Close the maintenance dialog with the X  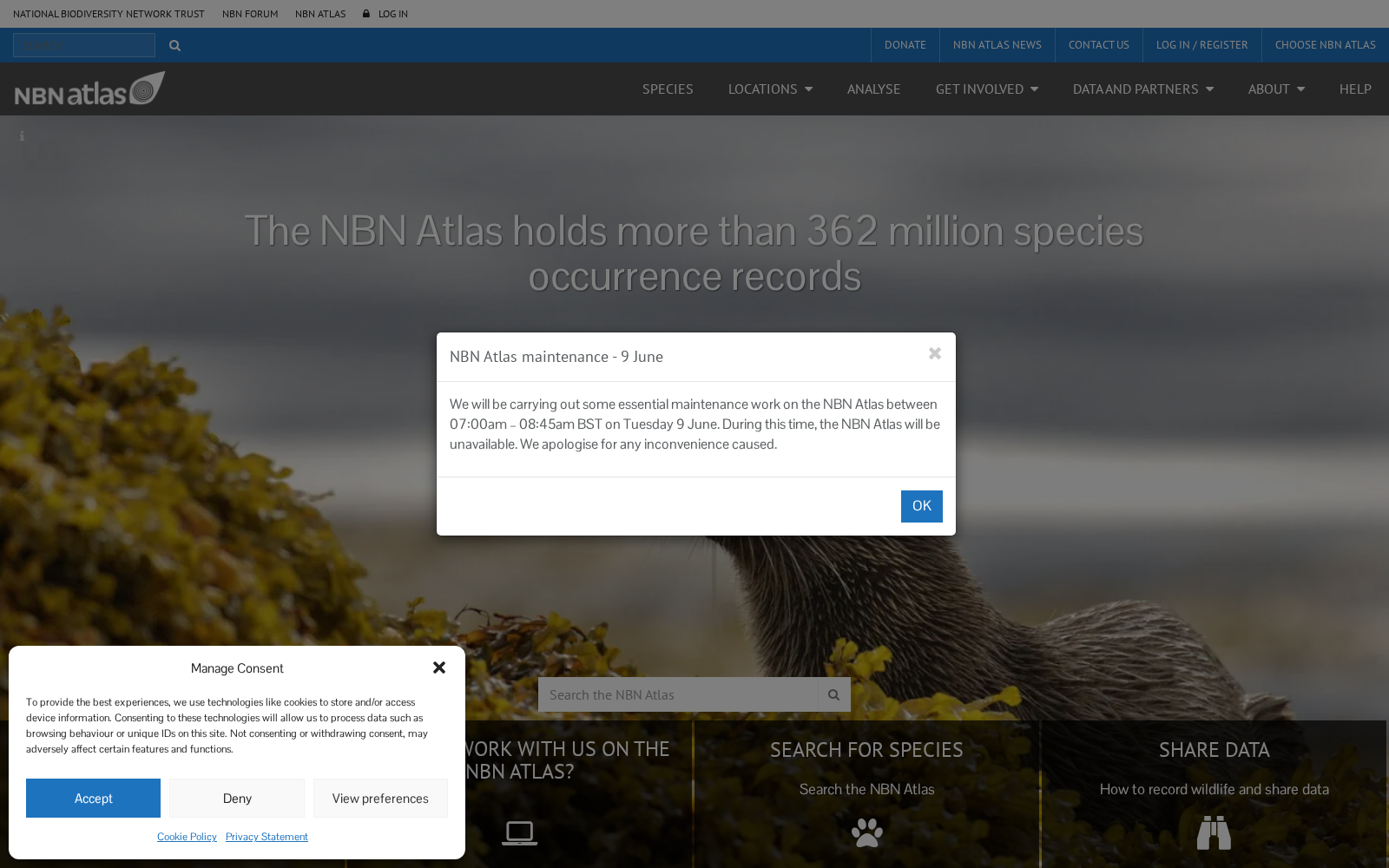935,353
